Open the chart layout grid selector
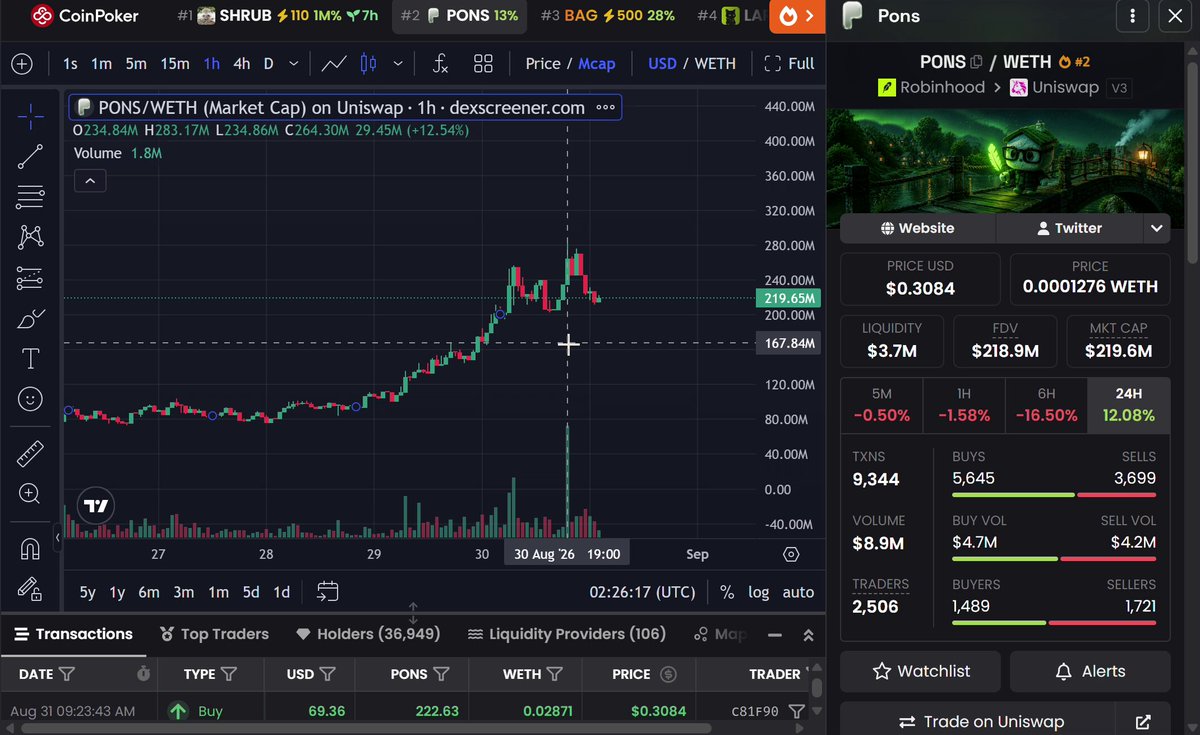The width and height of the screenshot is (1200, 735). click(484, 64)
